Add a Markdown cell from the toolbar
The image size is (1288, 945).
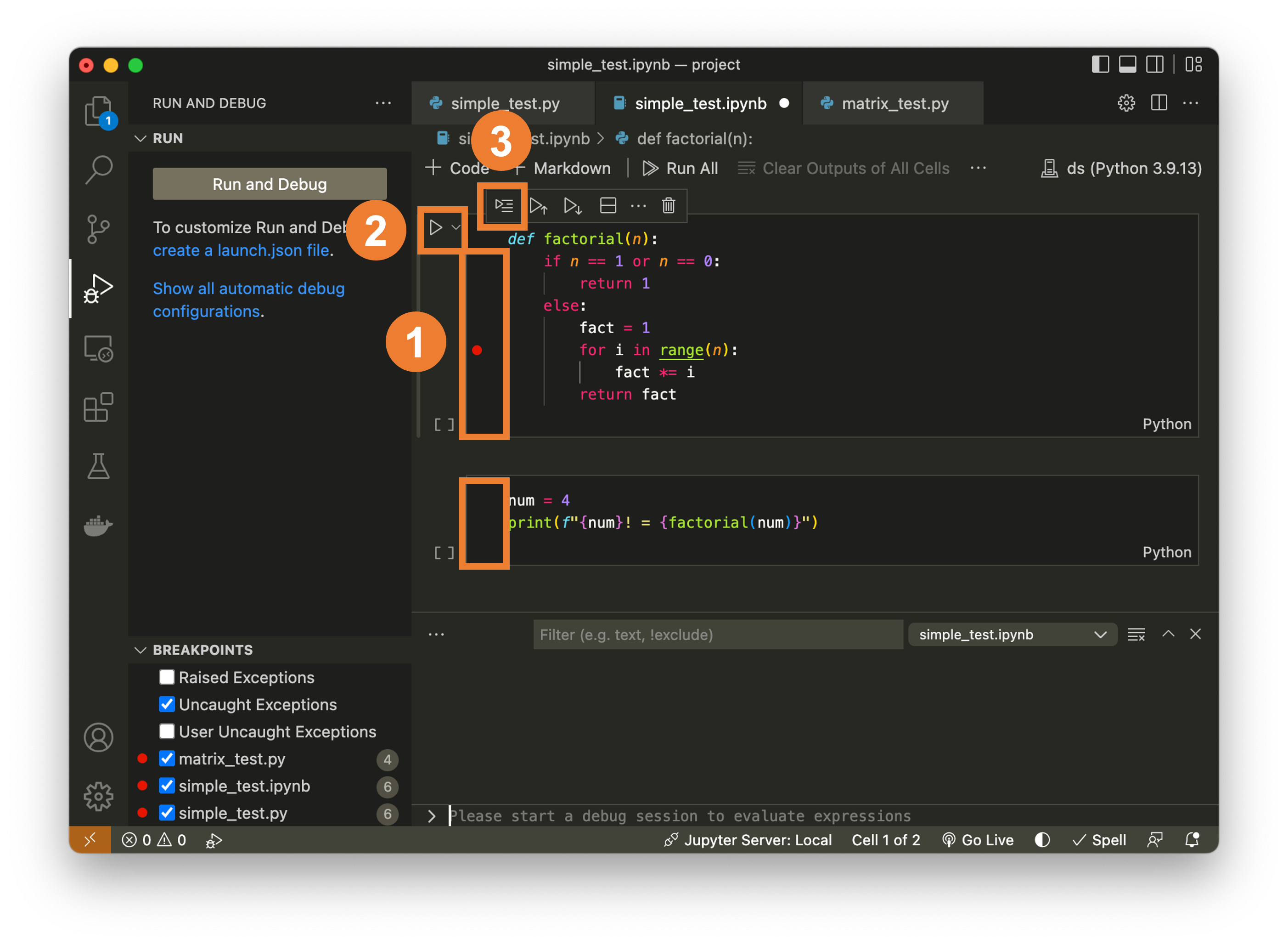[562, 168]
